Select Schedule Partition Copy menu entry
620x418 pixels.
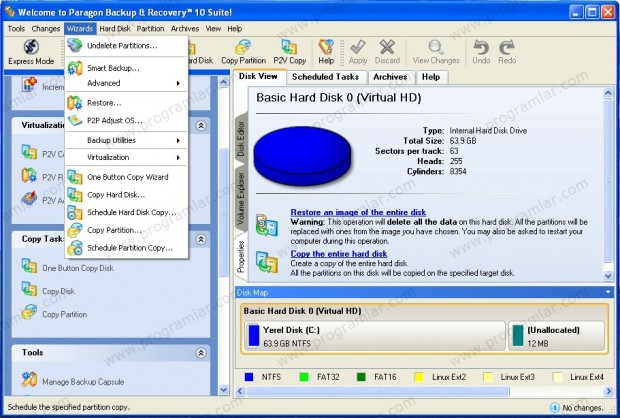127,248
